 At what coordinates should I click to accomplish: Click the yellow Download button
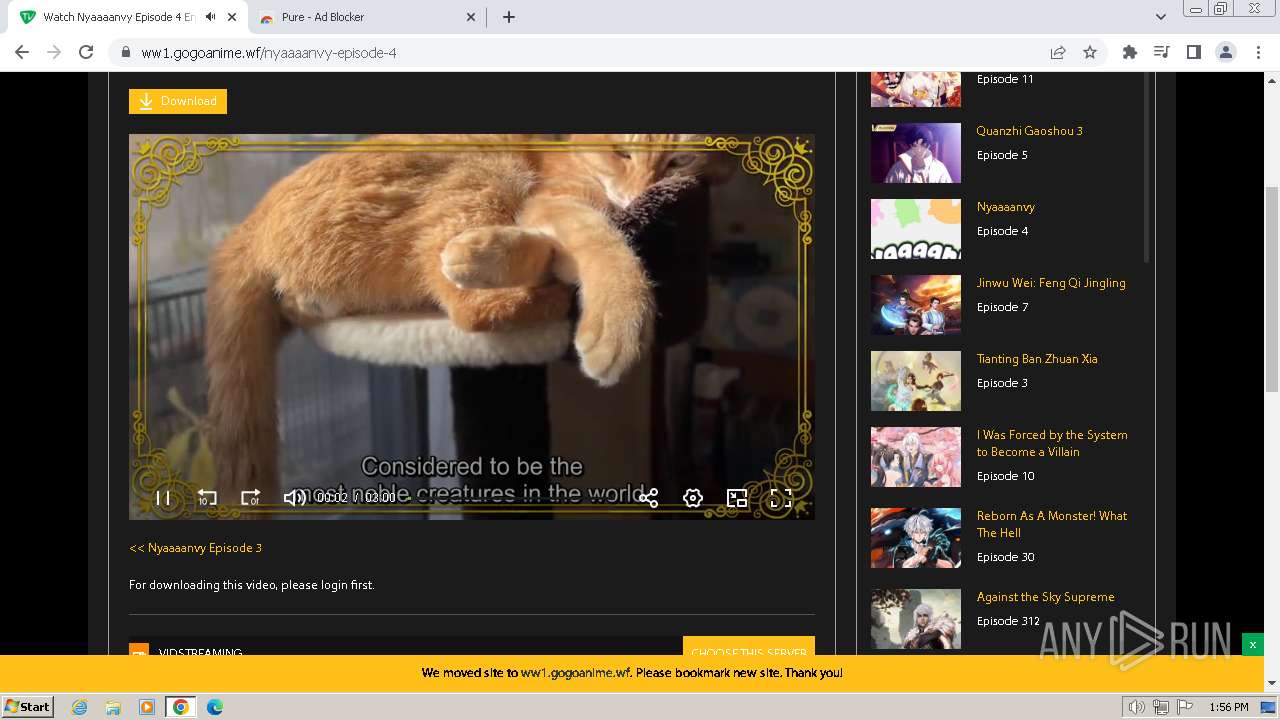(x=178, y=101)
